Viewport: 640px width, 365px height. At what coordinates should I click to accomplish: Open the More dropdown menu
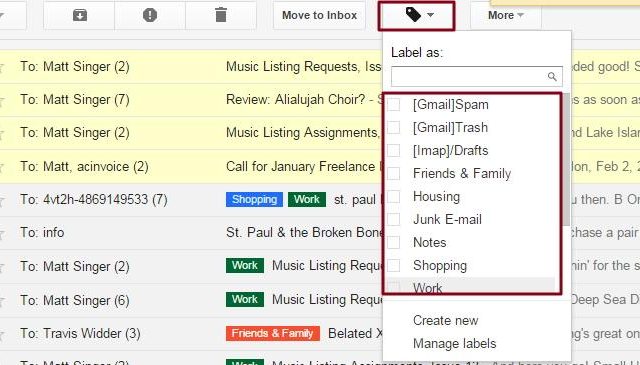[x=506, y=16]
